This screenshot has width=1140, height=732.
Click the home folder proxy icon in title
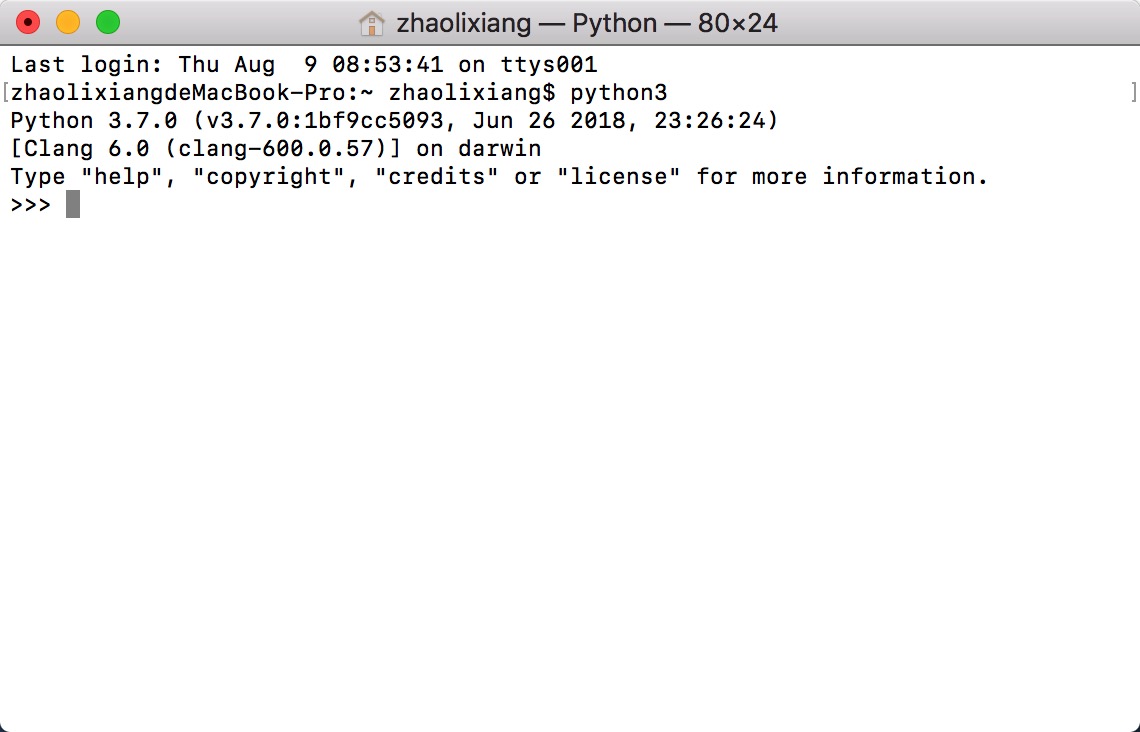tap(372, 23)
